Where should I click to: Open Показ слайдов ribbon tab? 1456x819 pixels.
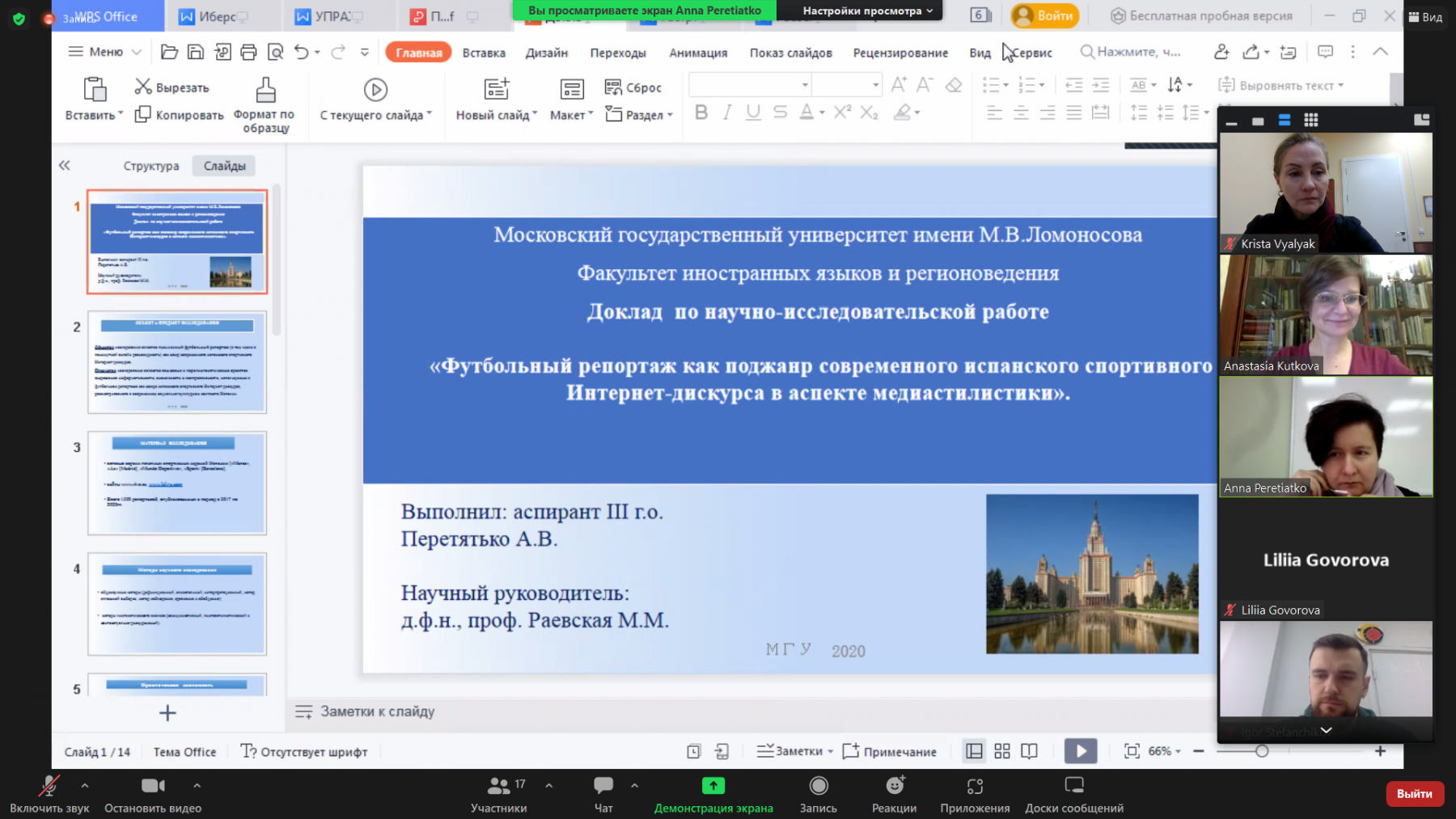pyautogui.click(x=790, y=53)
